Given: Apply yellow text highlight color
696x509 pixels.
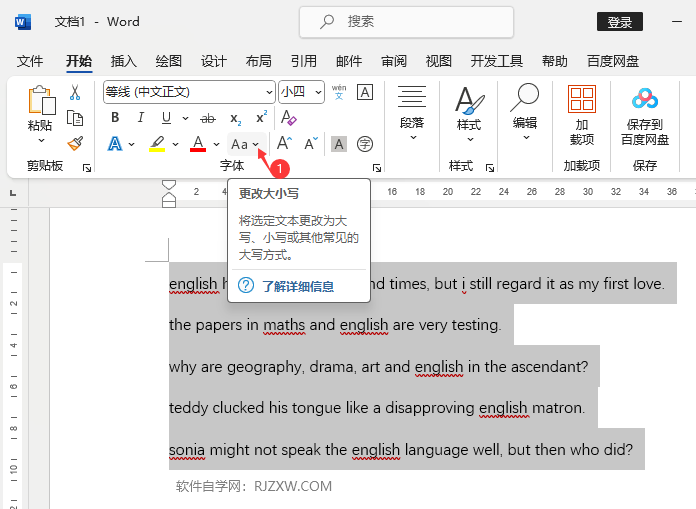Looking at the screenshot, I should tap(157, 144).
